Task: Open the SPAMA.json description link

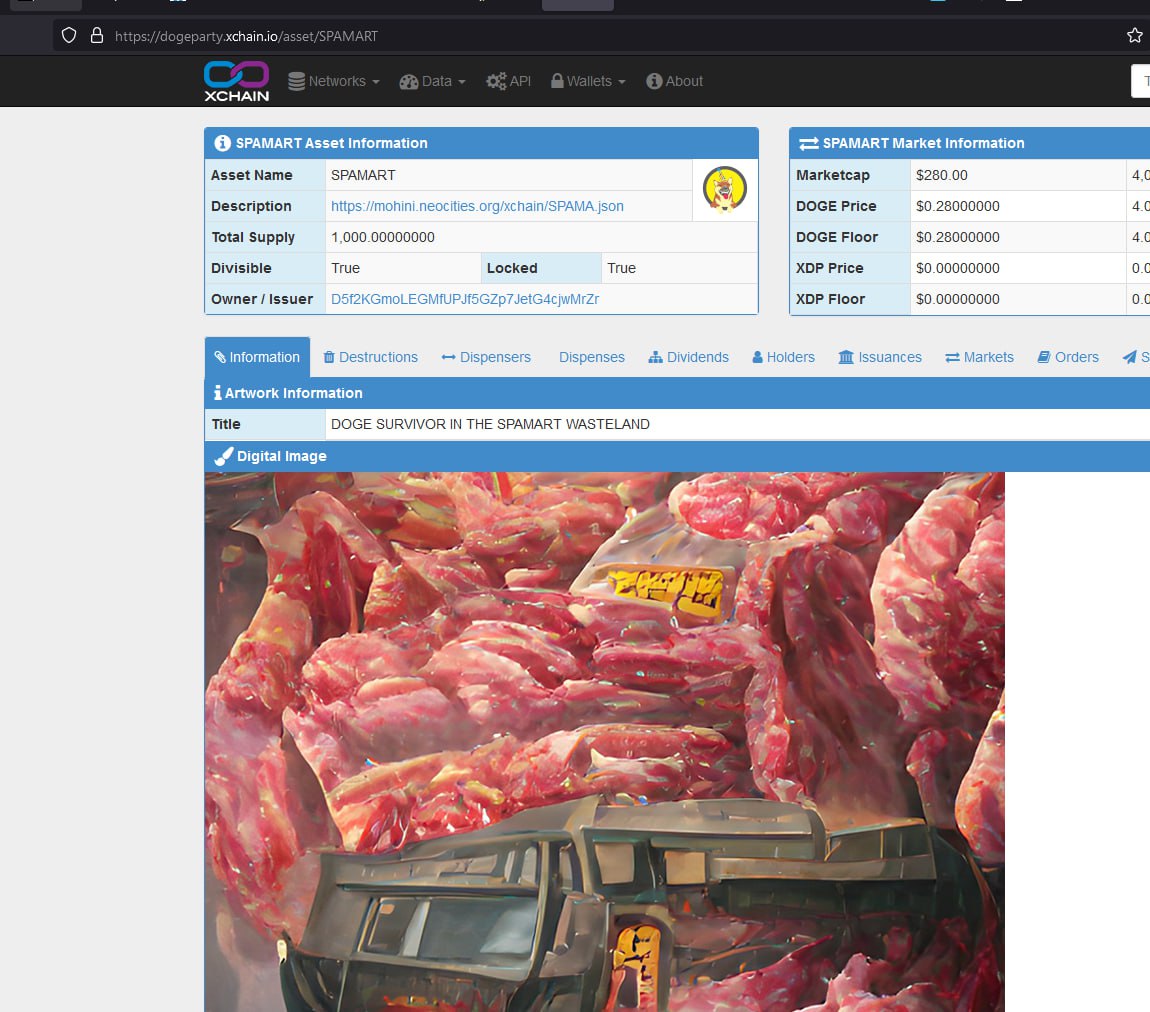Action: 477,206
